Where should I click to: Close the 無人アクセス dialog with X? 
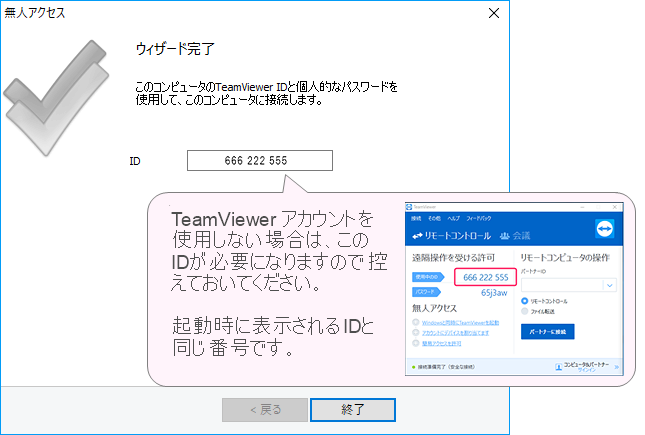click(x=494, y=13)
